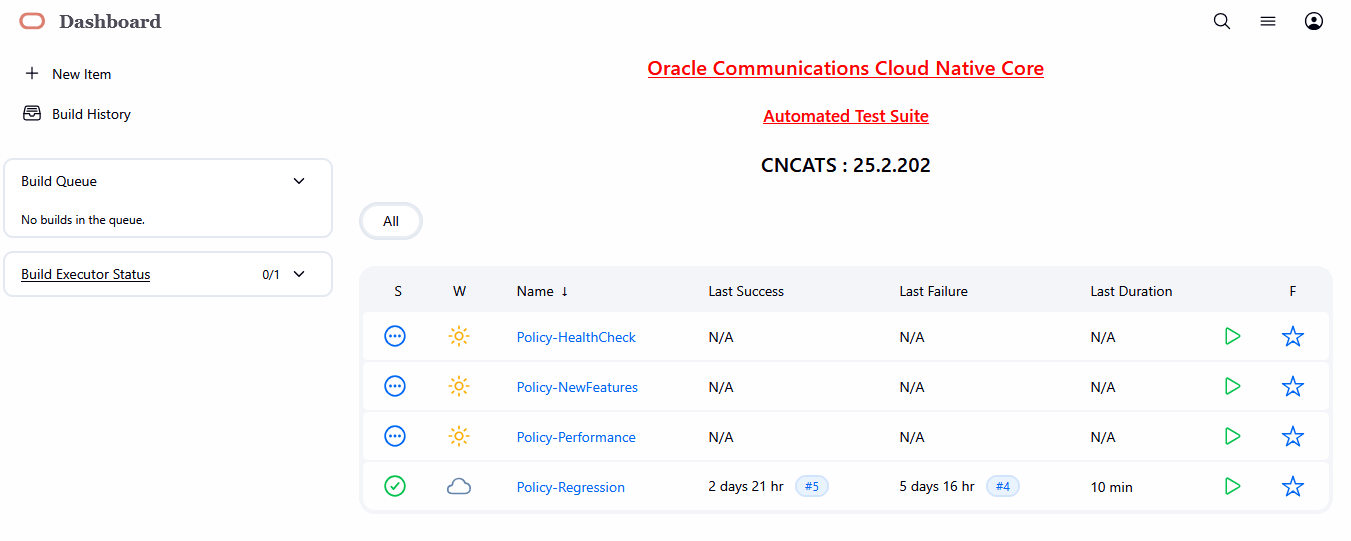Click Policy-NewFeatures not-built status icon
This screenshot has height=541, width=1351.
(395, 386)
